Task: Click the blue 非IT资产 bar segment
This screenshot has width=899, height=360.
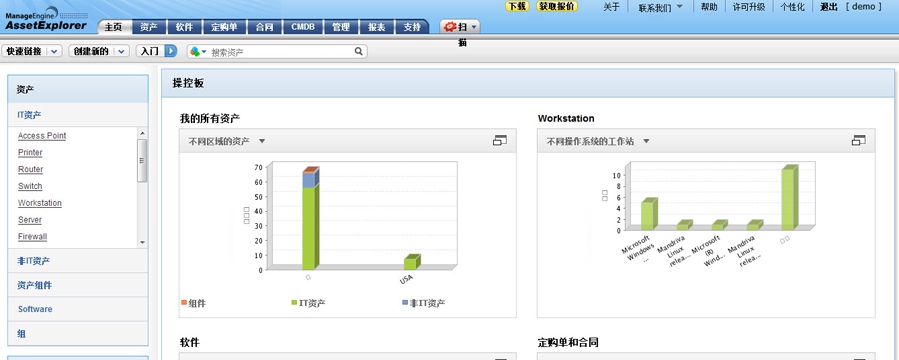Action: coord(310,179)
